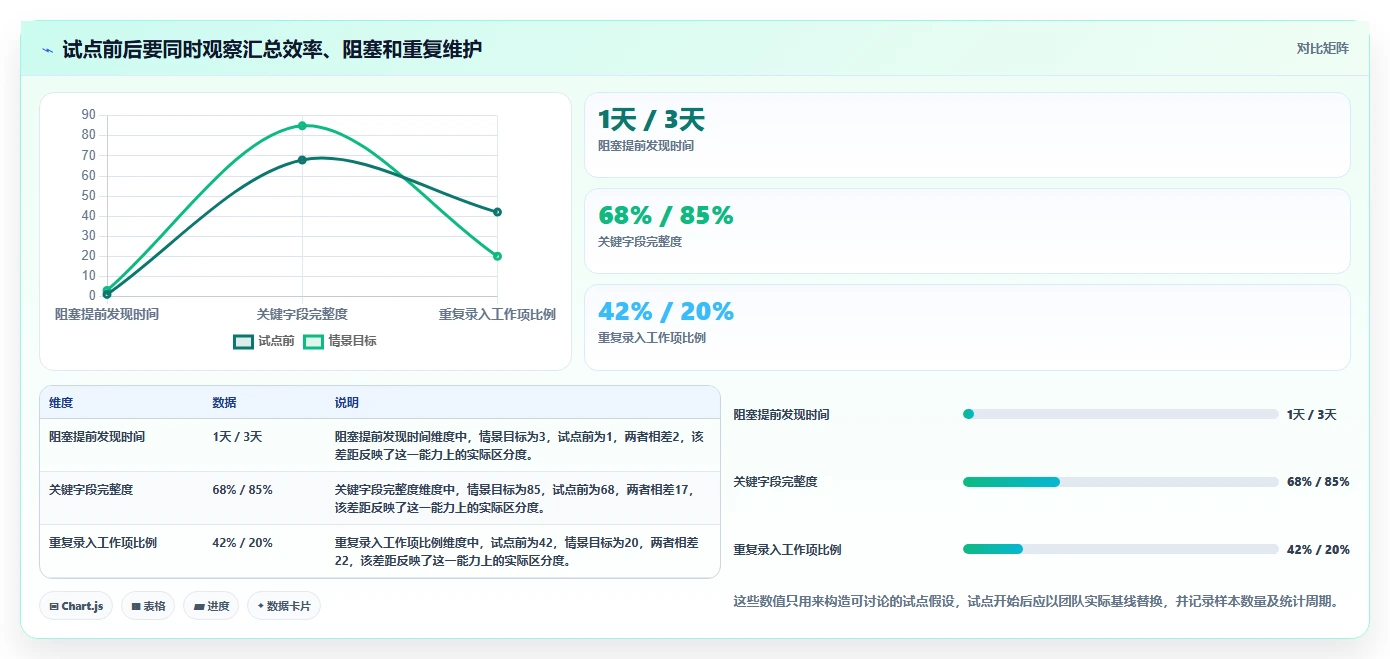Image resolution: width=1390 pixels, height=659 pixels.
Task: Click the 试点前 data point at 68
Action: click(x=302, y=160)
